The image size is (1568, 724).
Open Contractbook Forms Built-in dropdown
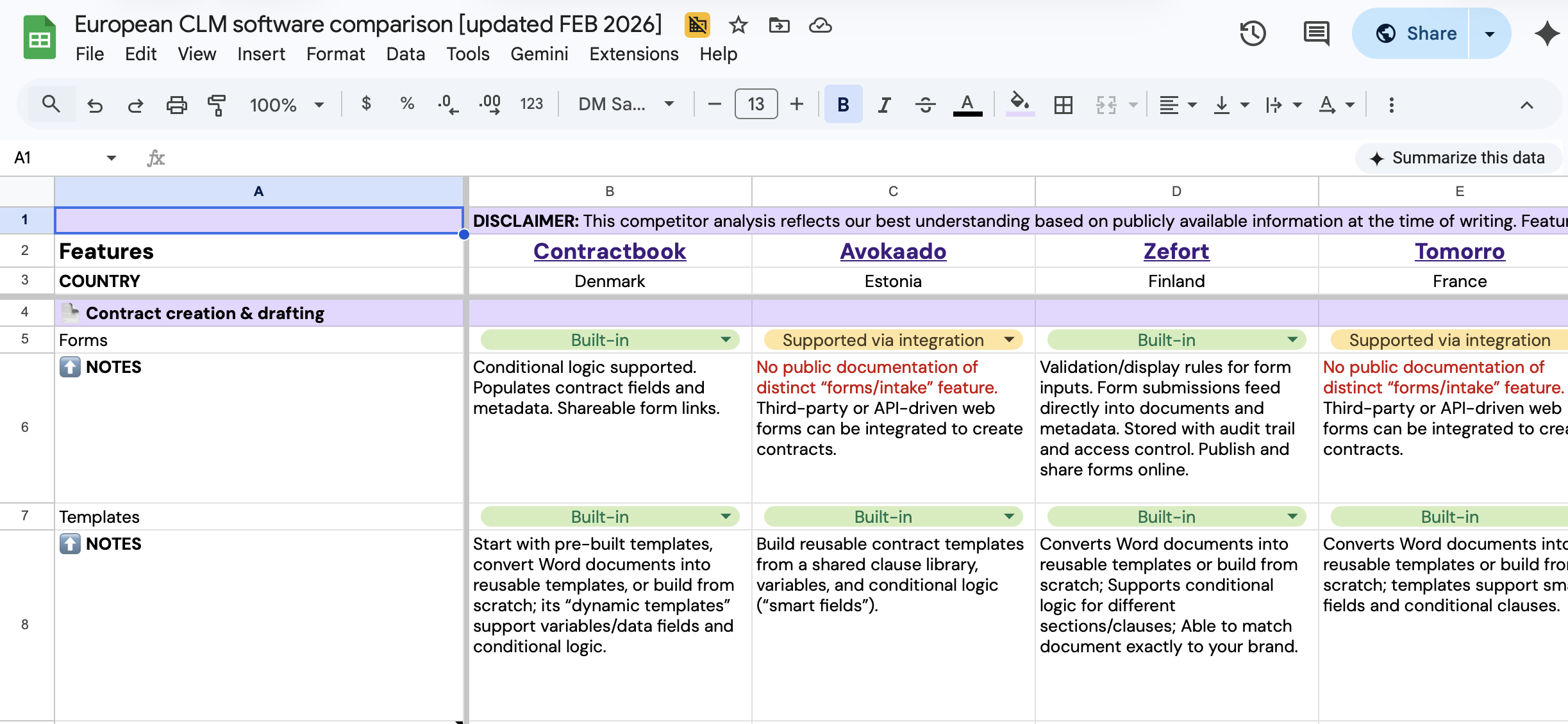click(726, 340)
